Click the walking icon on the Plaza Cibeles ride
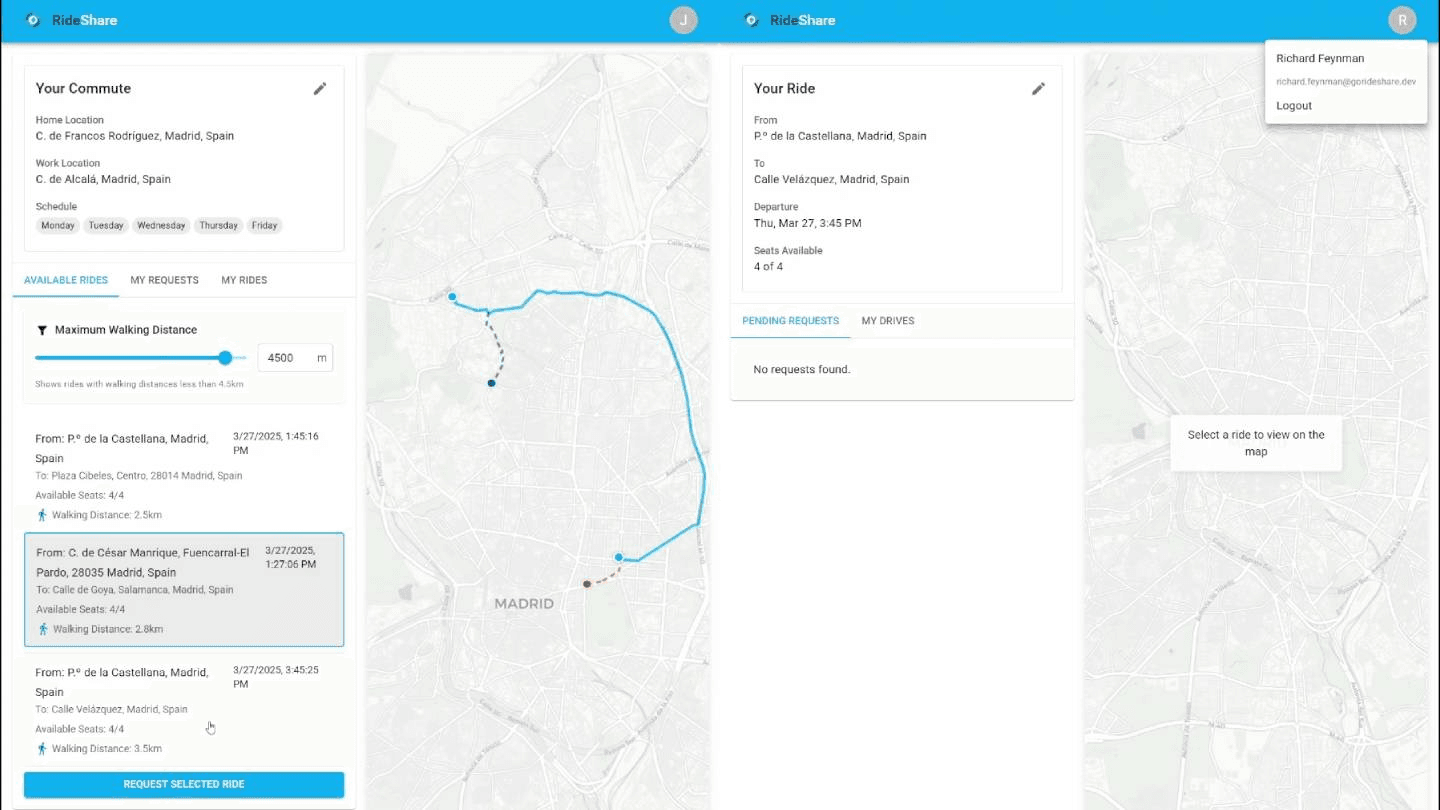 coord(41,514)
